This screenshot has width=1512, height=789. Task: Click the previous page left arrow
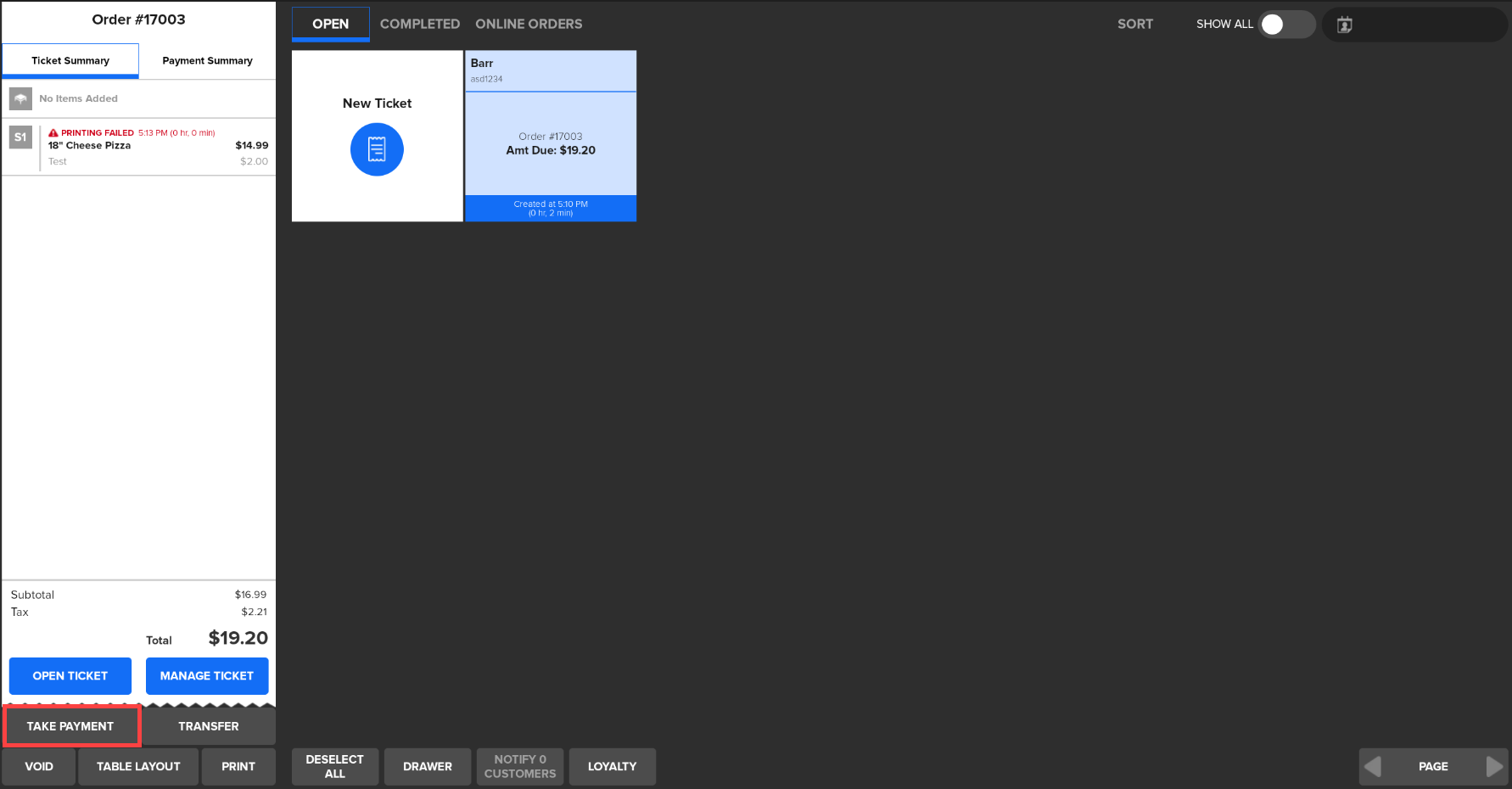(1373, 766)
